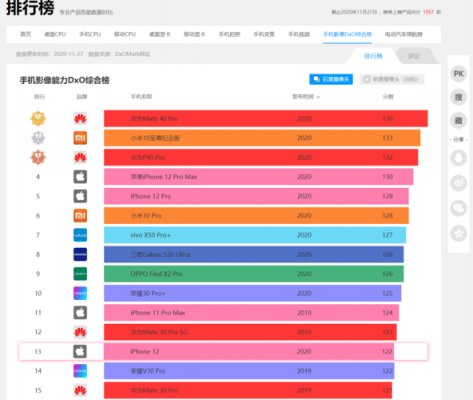This screenshot has width=473, height=400.
Task: Click Apple logo in iPhone 11 Pro Max row
Action: click(80, 313)
